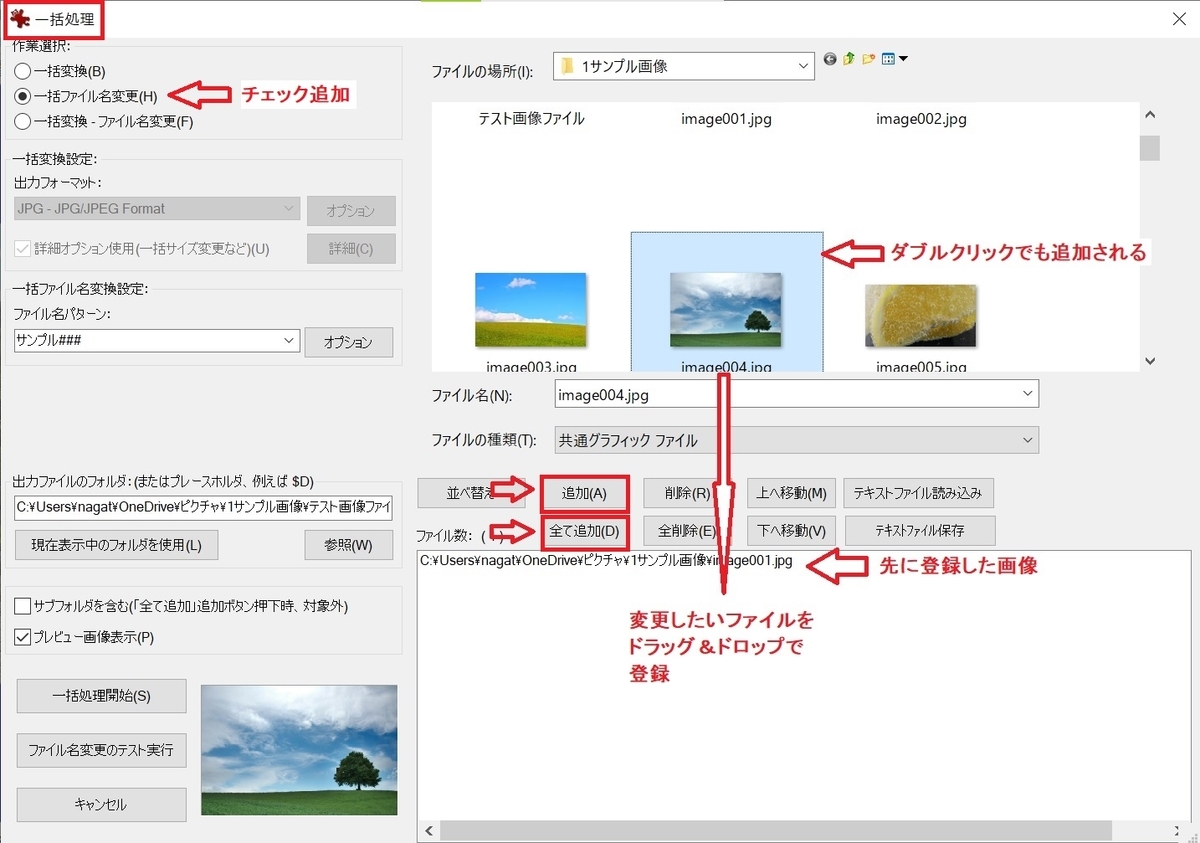
Task: Click the create new folder icon
Action: (867, 59)
